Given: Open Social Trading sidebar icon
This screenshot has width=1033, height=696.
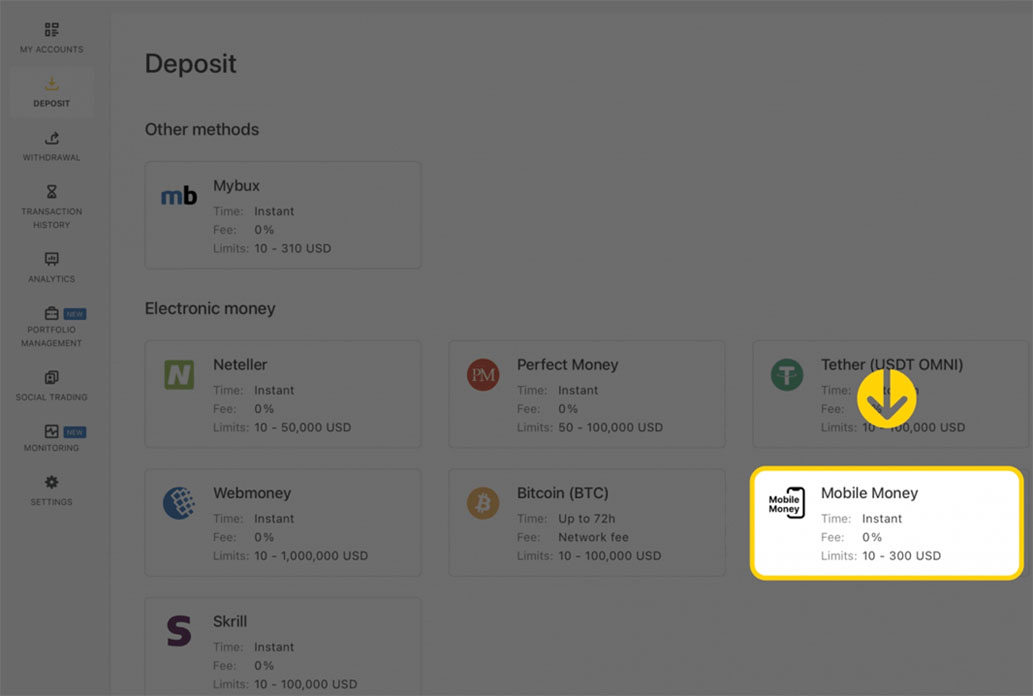Looking at the screenshot, I should click(x=51, y=378).
